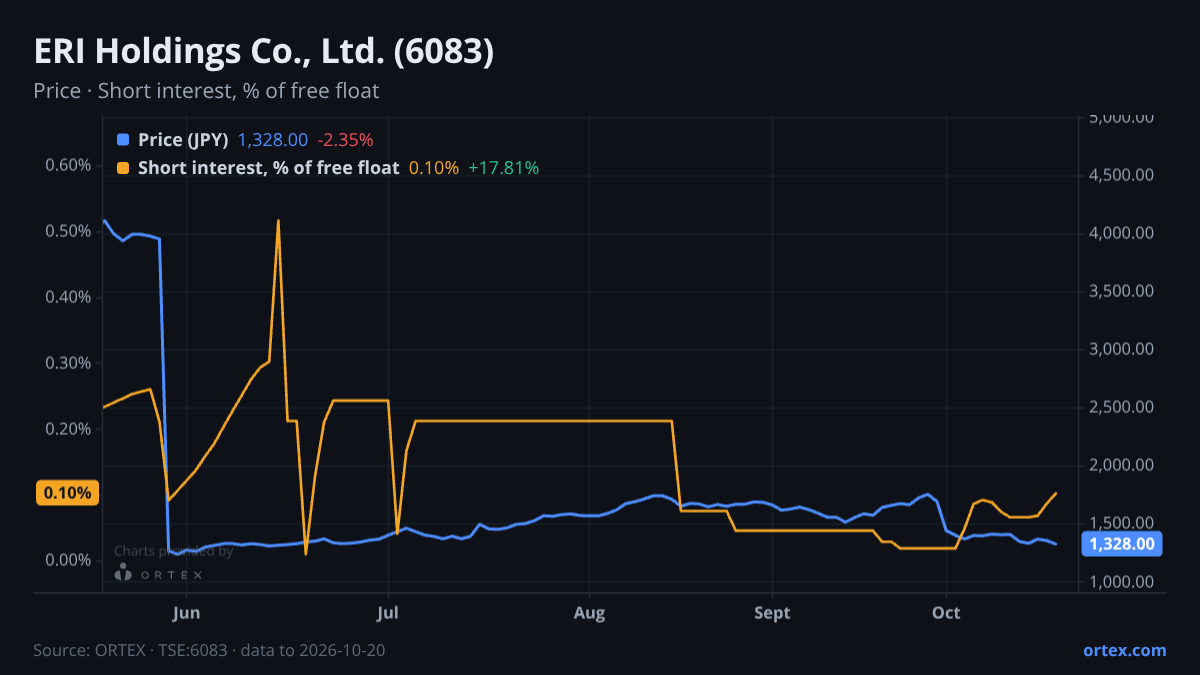Click the blue 1,328.00 price badge
The image size is (1200, 675).
[x=1123, y=544]
